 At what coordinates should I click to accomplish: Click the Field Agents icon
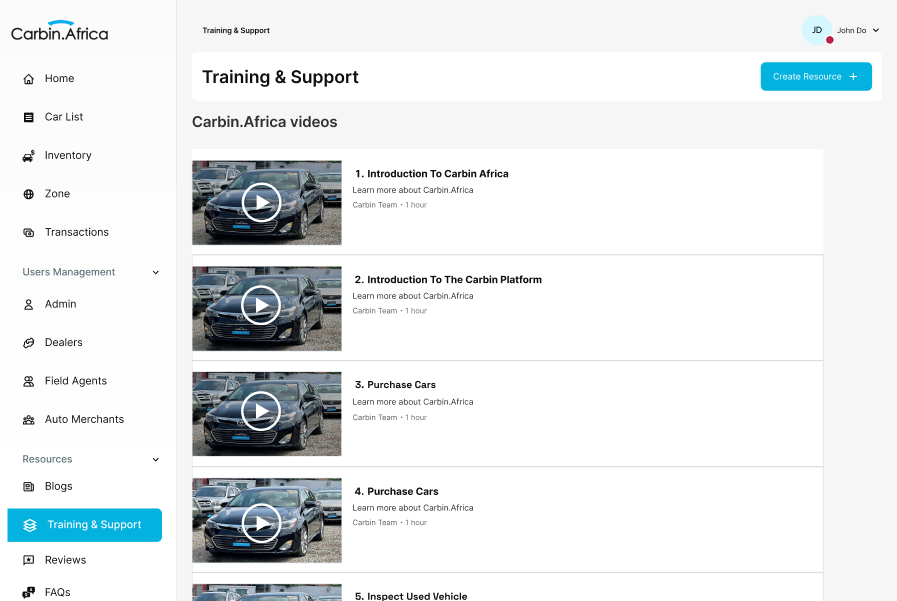pyautogui.click(x=29, y=381)
